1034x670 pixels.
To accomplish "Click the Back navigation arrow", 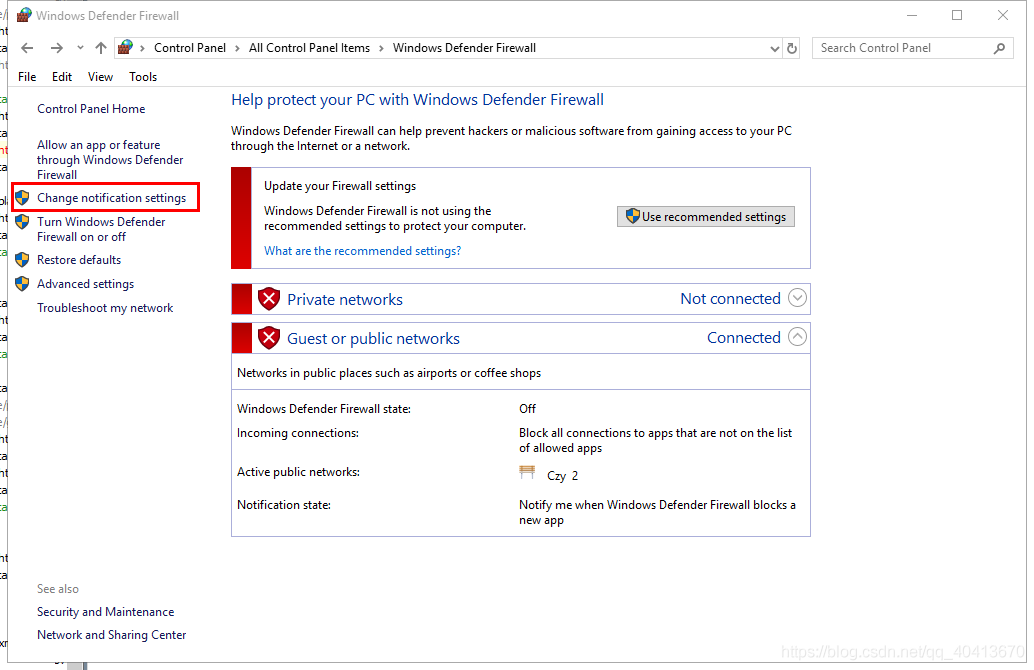I will click(27, 48).
